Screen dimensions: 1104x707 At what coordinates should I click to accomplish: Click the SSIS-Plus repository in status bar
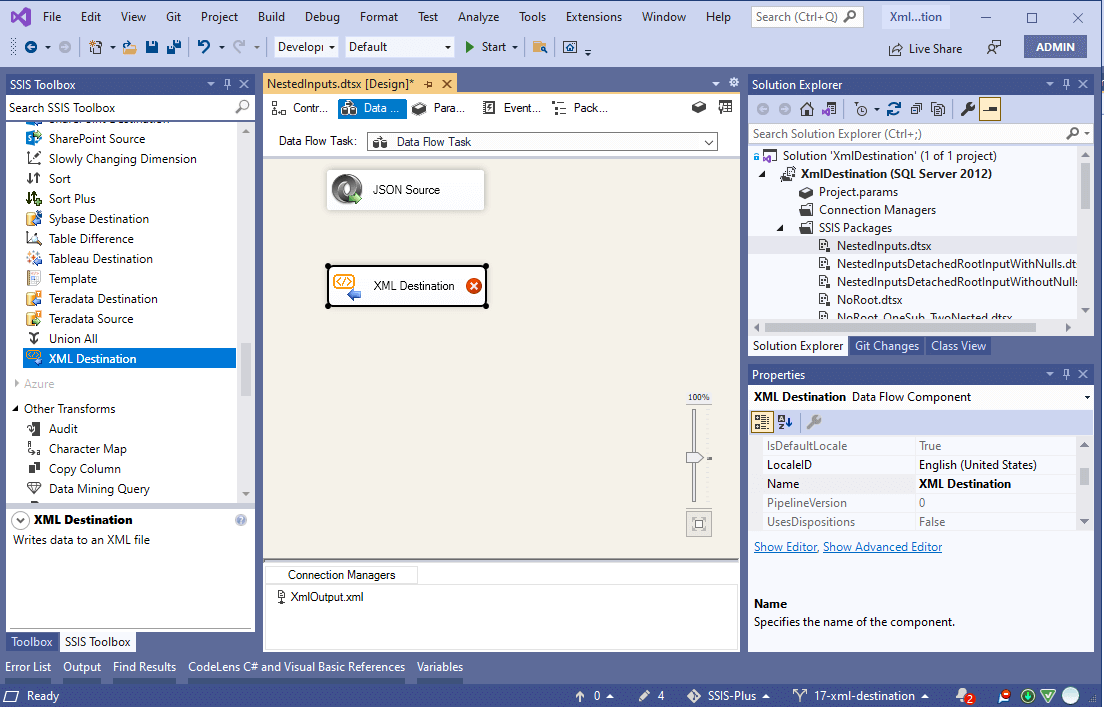pyautogui.click(x=728, y=696)
